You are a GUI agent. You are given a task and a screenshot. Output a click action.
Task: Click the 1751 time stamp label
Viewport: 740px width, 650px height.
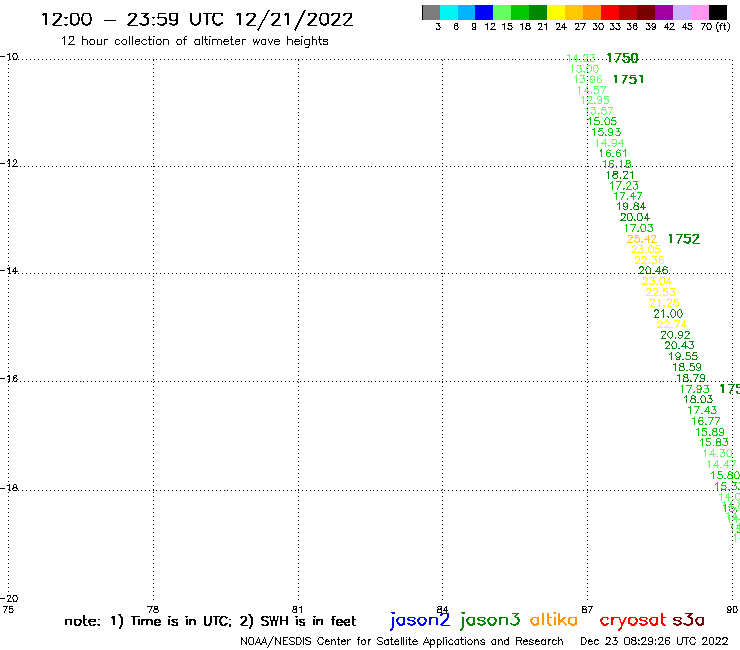tap(628, 79)
